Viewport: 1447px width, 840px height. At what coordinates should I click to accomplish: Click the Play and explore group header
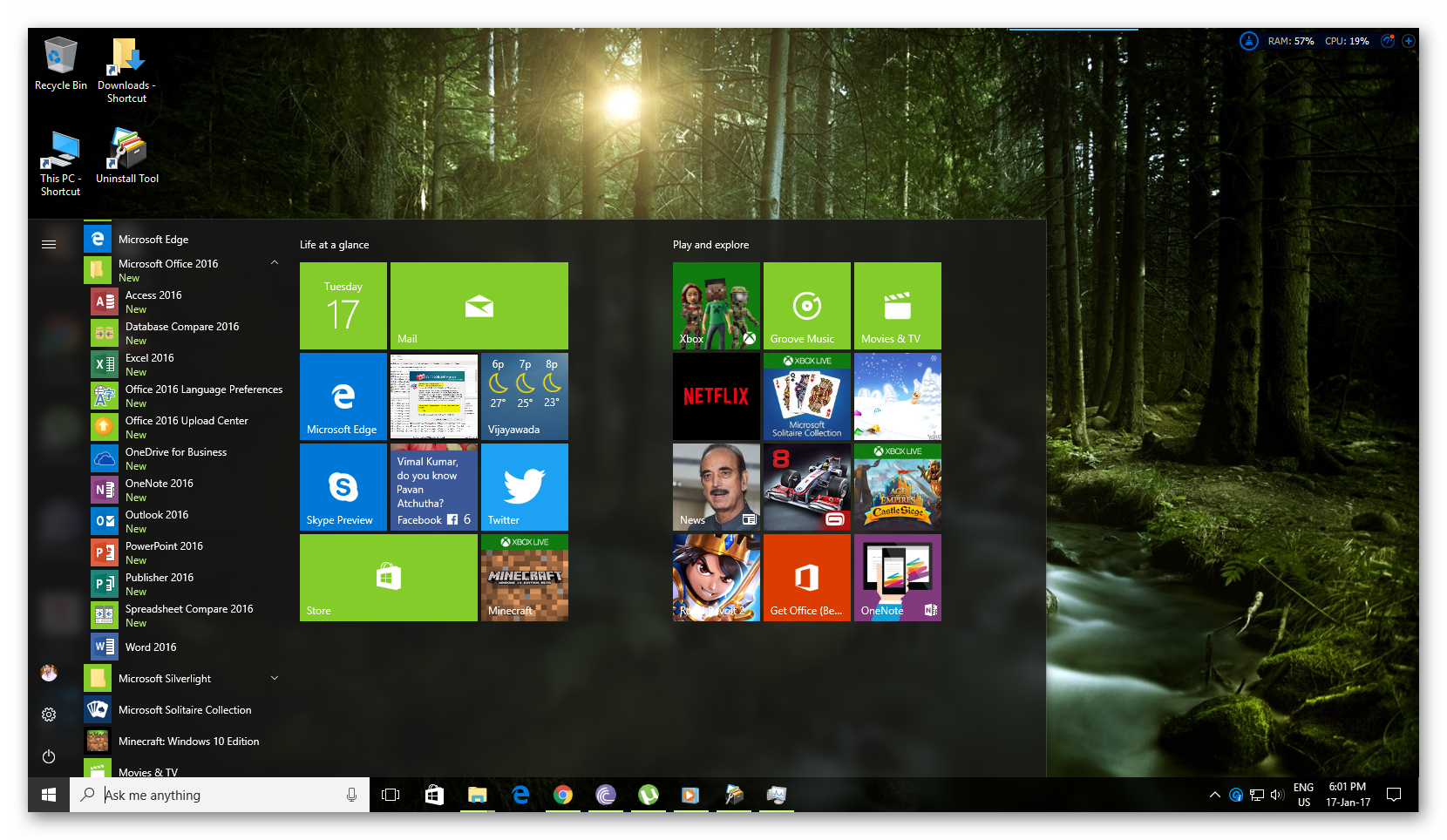coord(710,245)
